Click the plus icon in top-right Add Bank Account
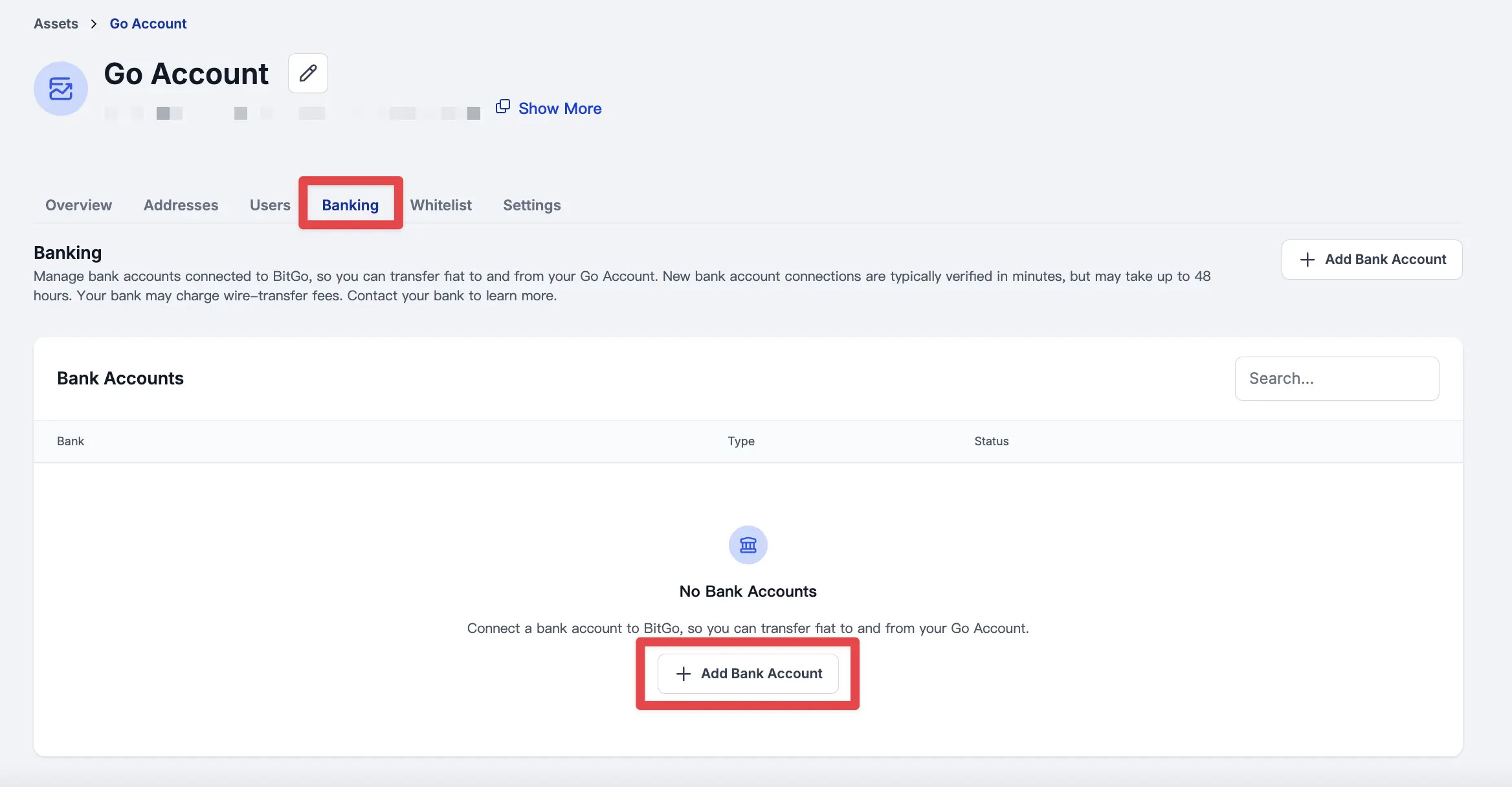 [1307, 260]
